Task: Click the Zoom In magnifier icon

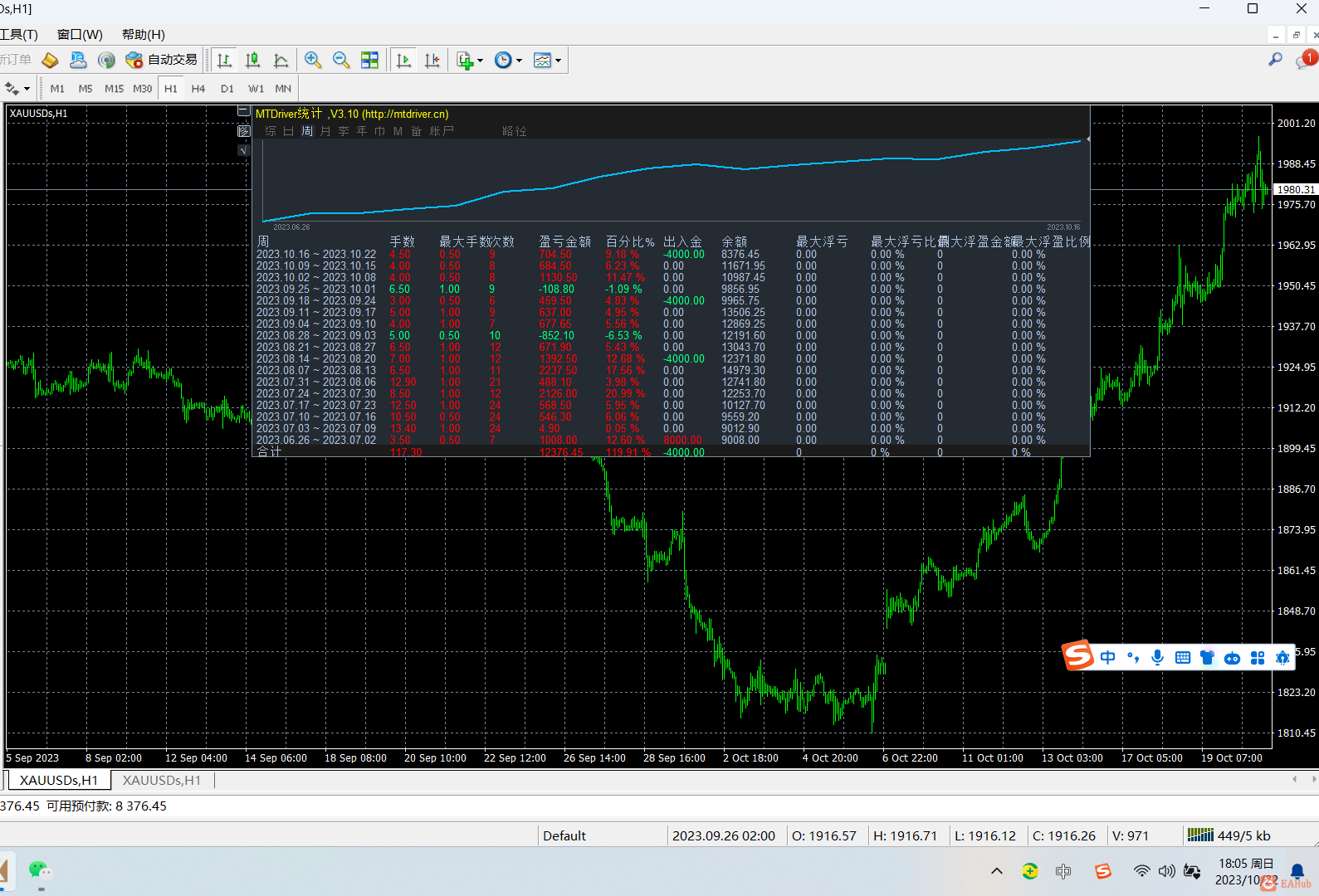Action: pos(313,60)
